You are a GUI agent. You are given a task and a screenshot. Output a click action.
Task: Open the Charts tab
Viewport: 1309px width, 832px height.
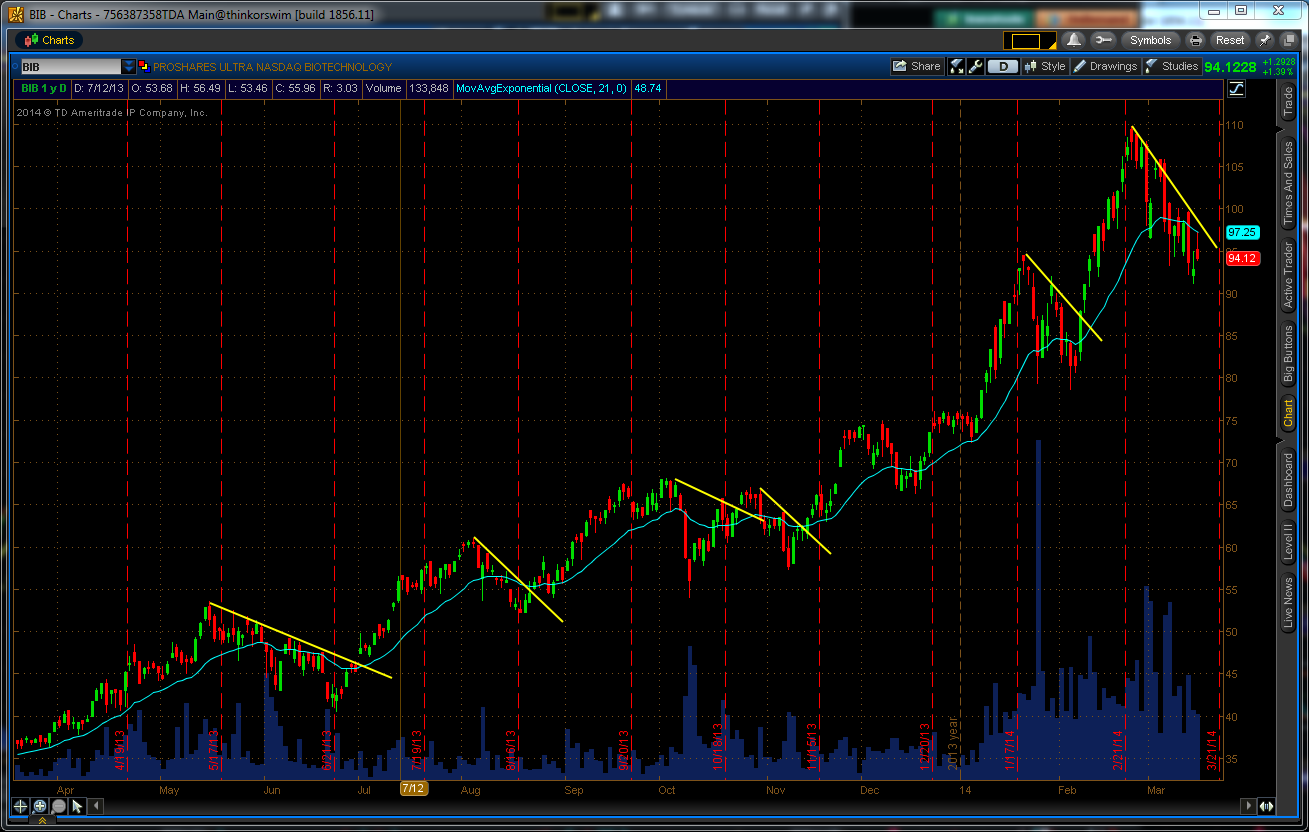point(49,40)
